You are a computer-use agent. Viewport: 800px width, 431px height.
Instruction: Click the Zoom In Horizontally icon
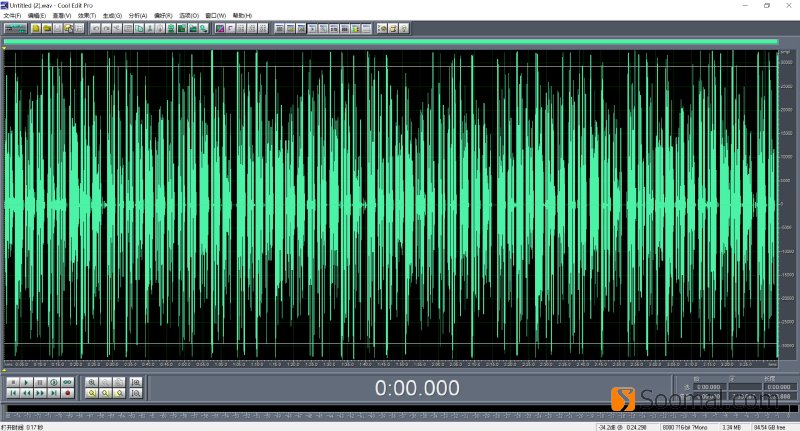92,382
